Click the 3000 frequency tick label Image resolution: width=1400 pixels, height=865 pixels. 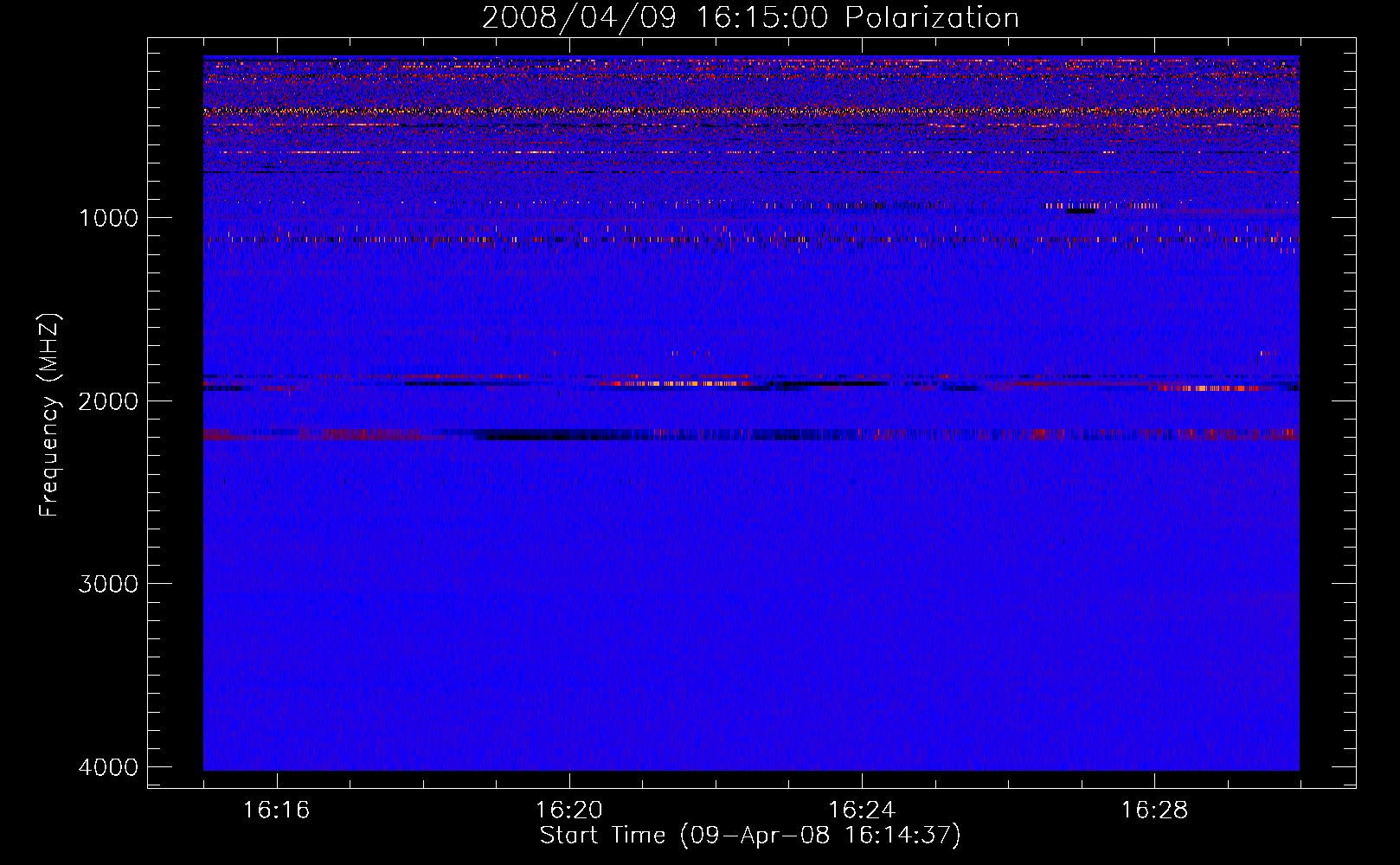tap(109, 584)
